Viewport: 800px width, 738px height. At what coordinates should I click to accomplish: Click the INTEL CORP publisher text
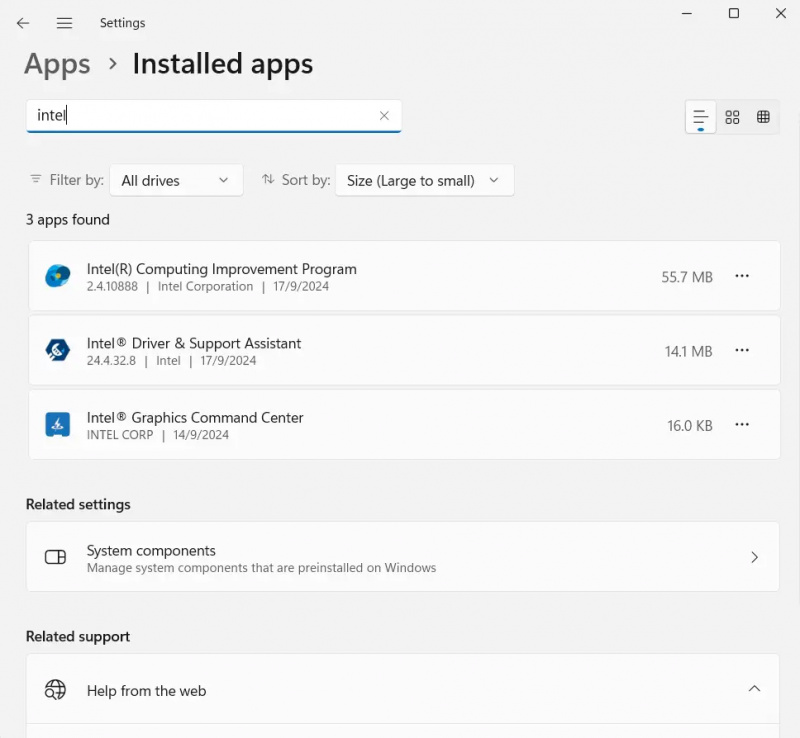pyautogui.click(x=120, y=435)
